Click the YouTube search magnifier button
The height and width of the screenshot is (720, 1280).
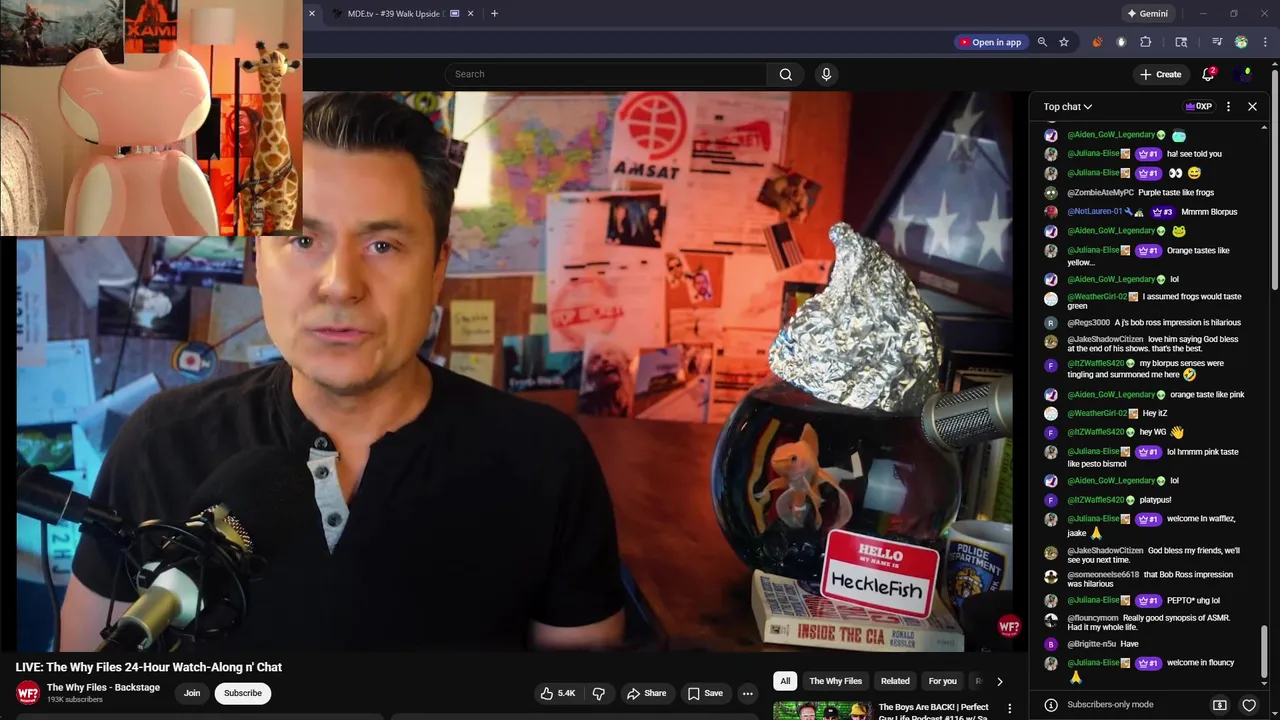[786, 74]
